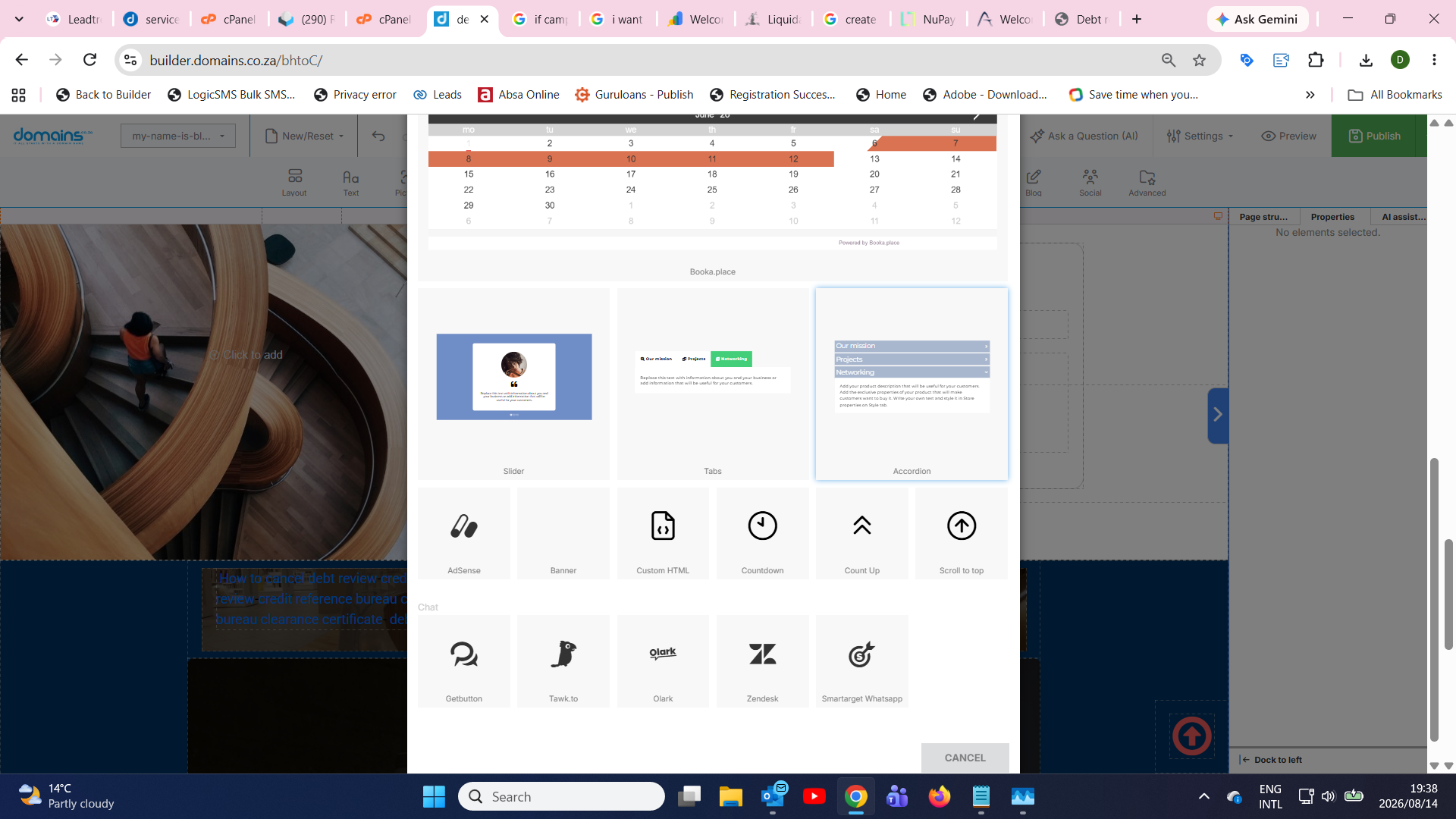Screen dimensions: 1456x819
Task: Show hidden system tray icons
Action: (x=1203, y=796)
